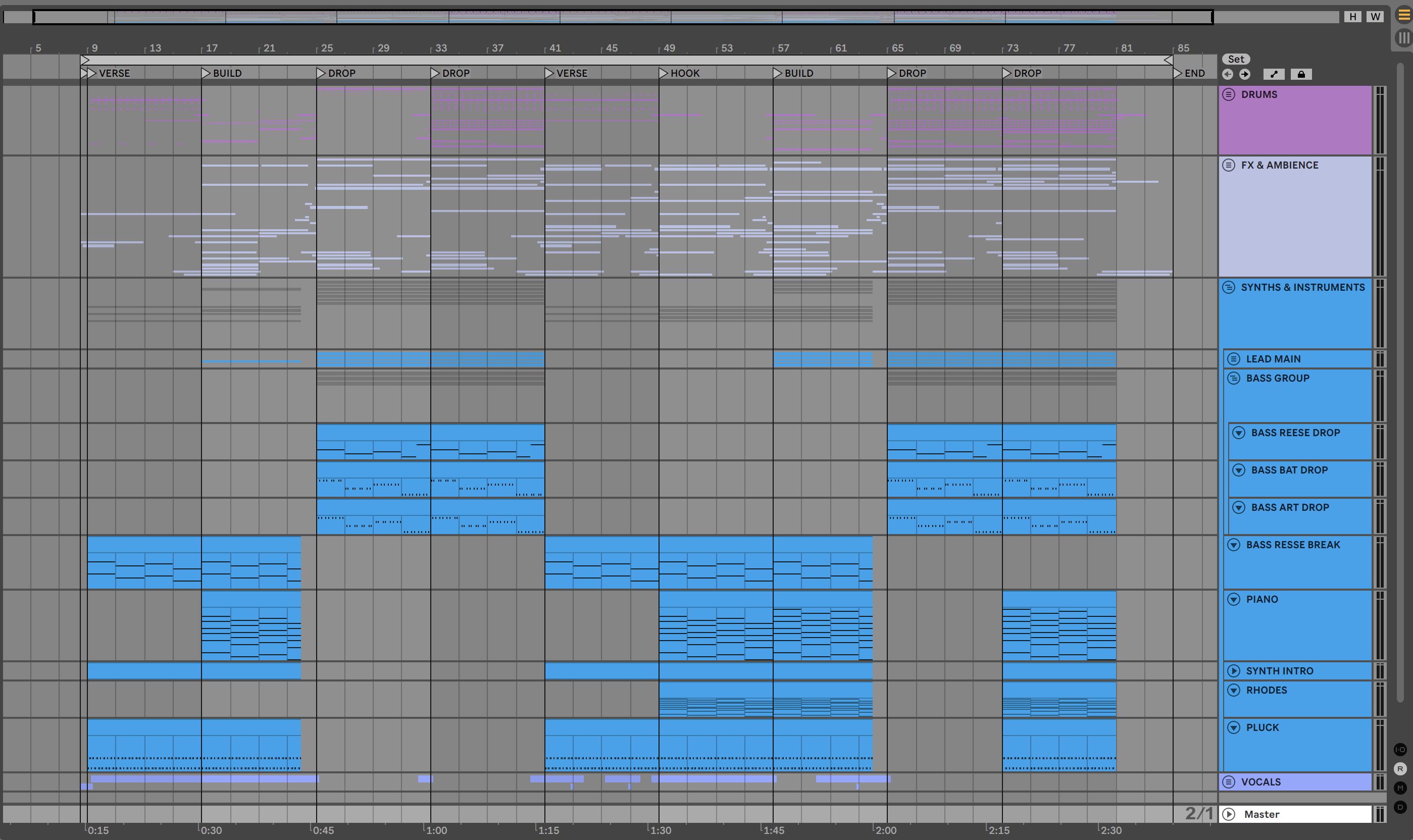Image resolution: width=1413 pixels, height=840 pixels.
Task: Switch to Session view selector icon
Action: 1404,38
